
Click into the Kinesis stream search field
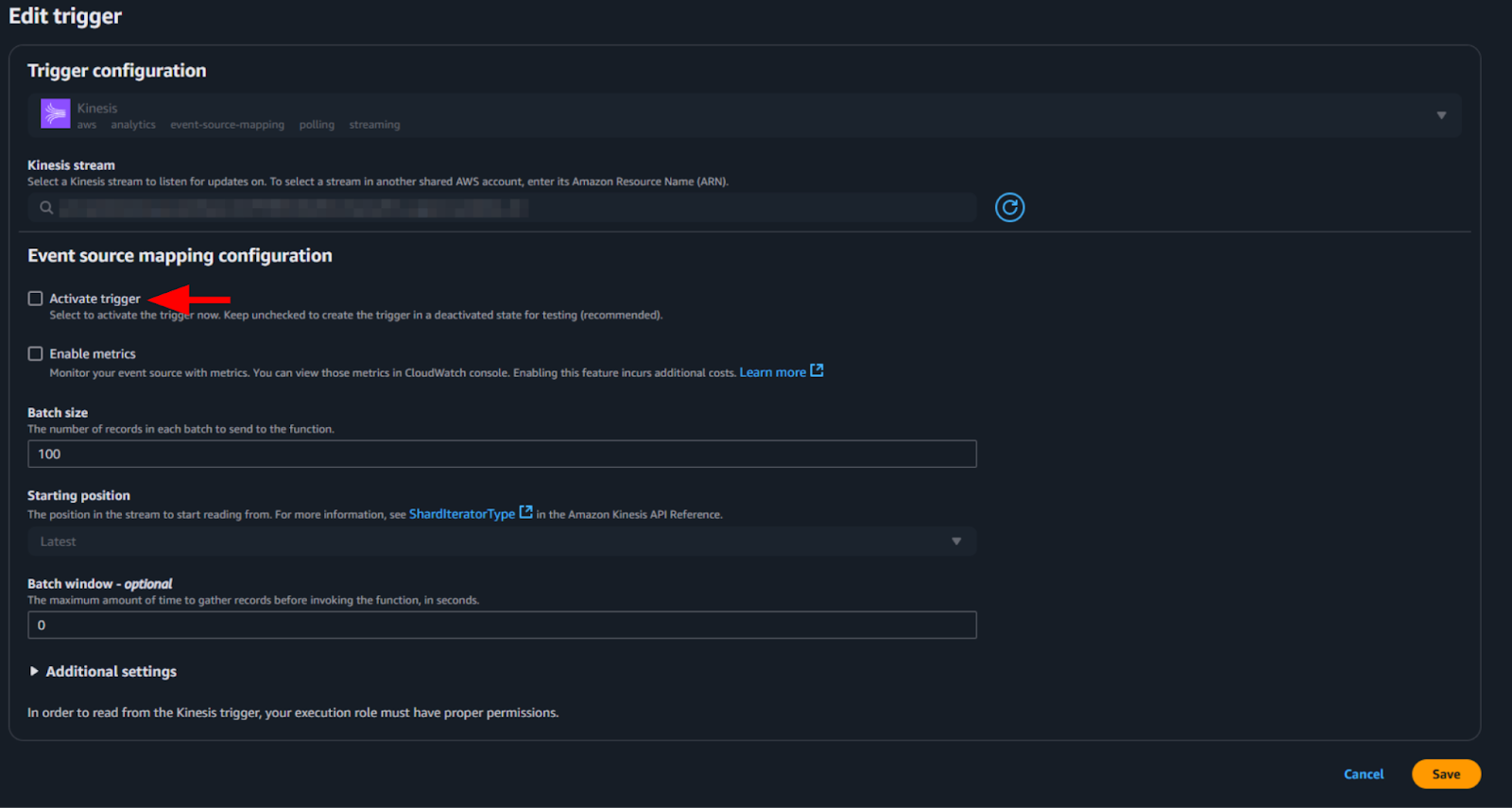(510, 208)
